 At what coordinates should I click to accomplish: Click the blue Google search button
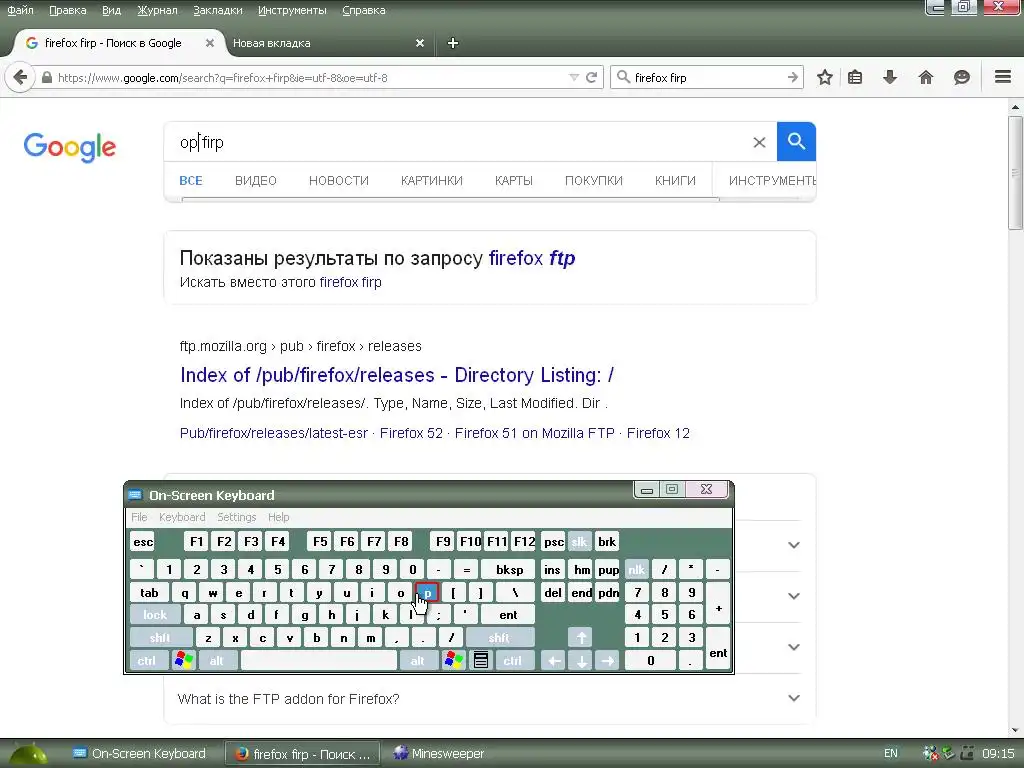tap(796, 141)
